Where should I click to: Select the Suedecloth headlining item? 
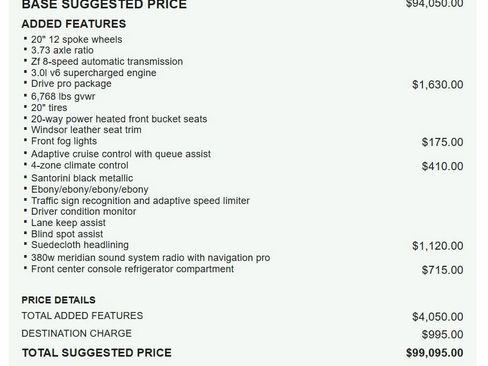[x=80, y=245]
